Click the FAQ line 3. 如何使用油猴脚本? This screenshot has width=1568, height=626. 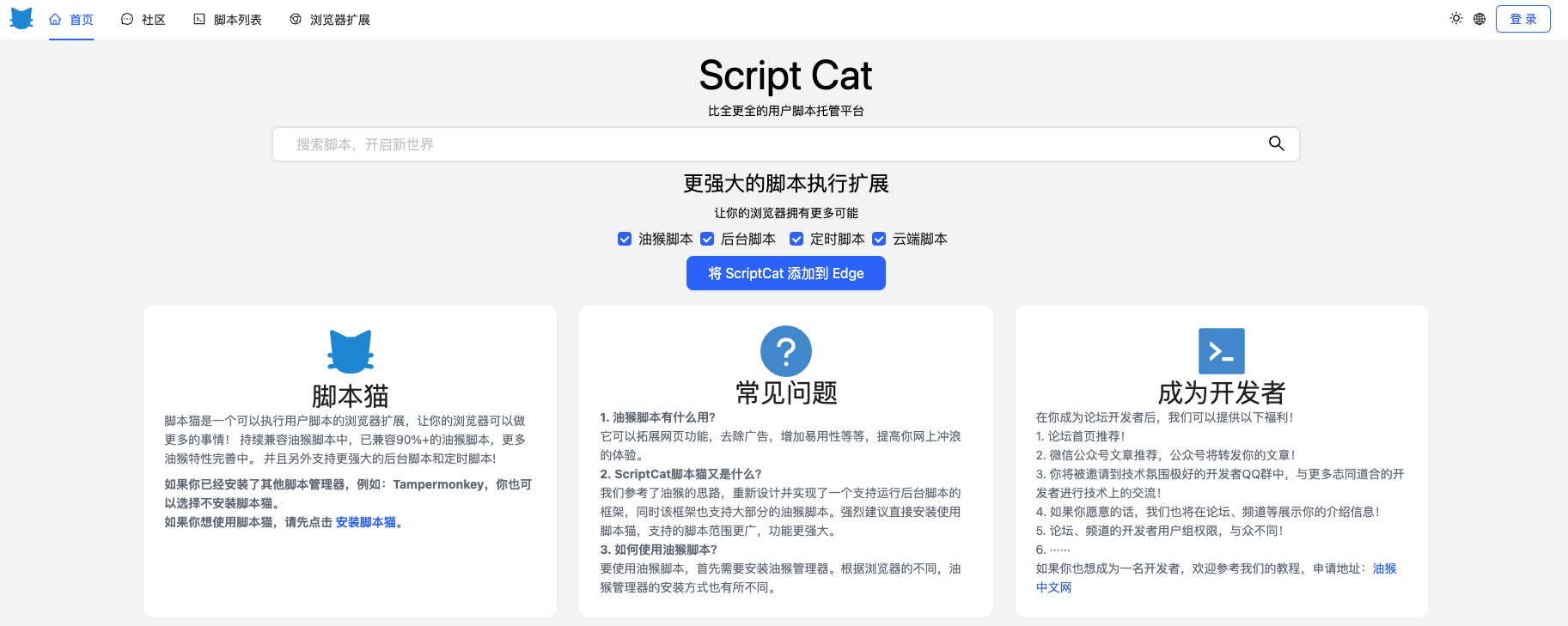tap(659, 550)
